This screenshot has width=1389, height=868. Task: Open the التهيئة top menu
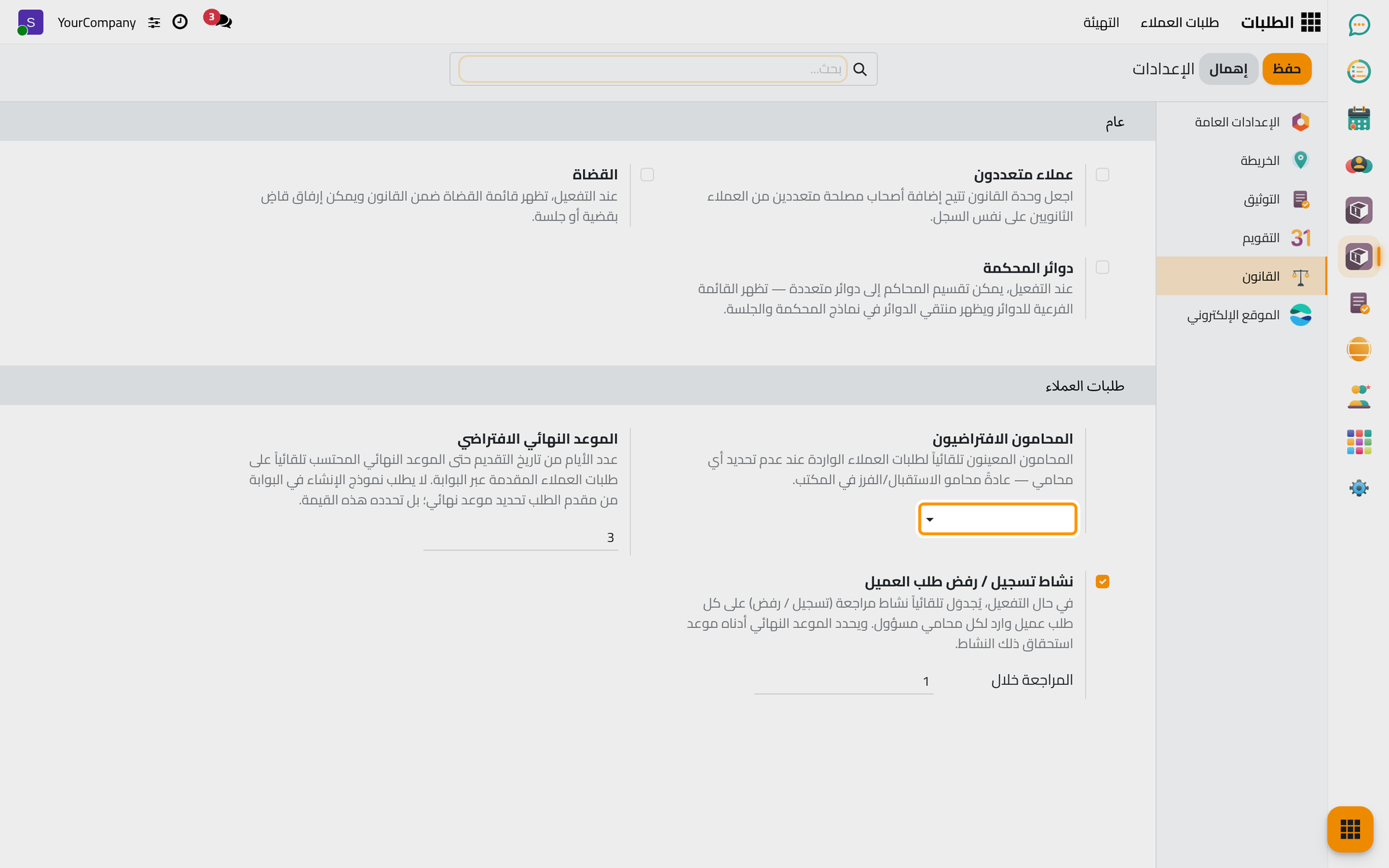click(x=1101, y=22)
